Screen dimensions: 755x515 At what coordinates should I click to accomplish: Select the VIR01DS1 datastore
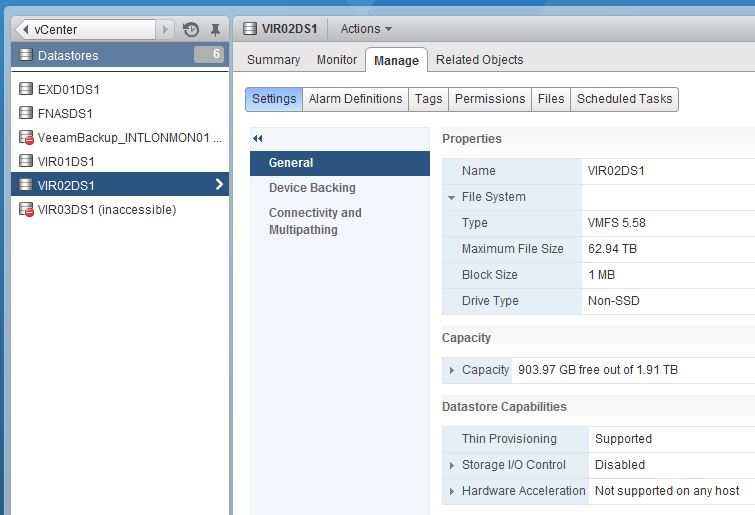click(x=66, y=161)
